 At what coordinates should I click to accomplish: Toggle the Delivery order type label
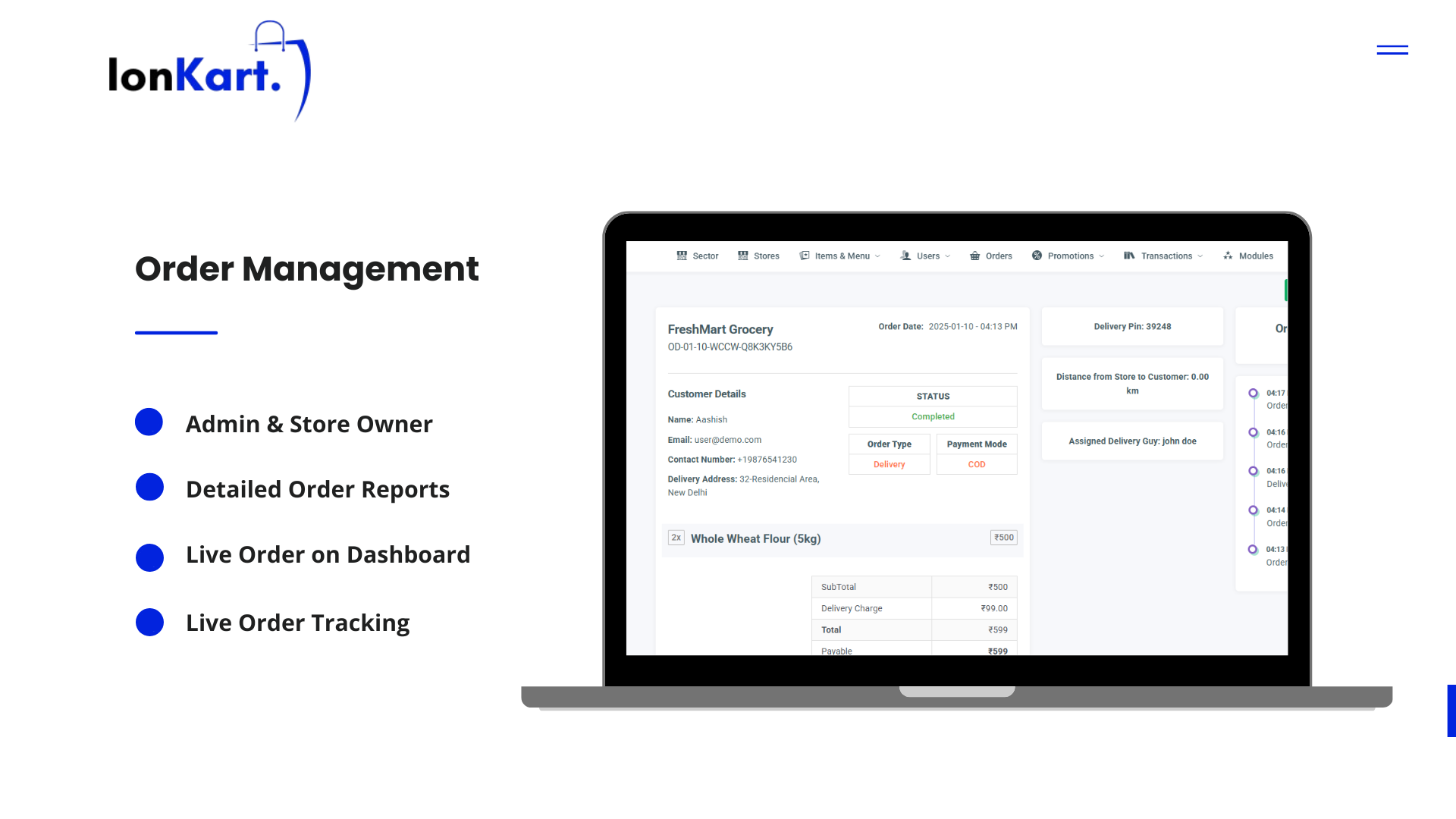(x=889, y=464)
